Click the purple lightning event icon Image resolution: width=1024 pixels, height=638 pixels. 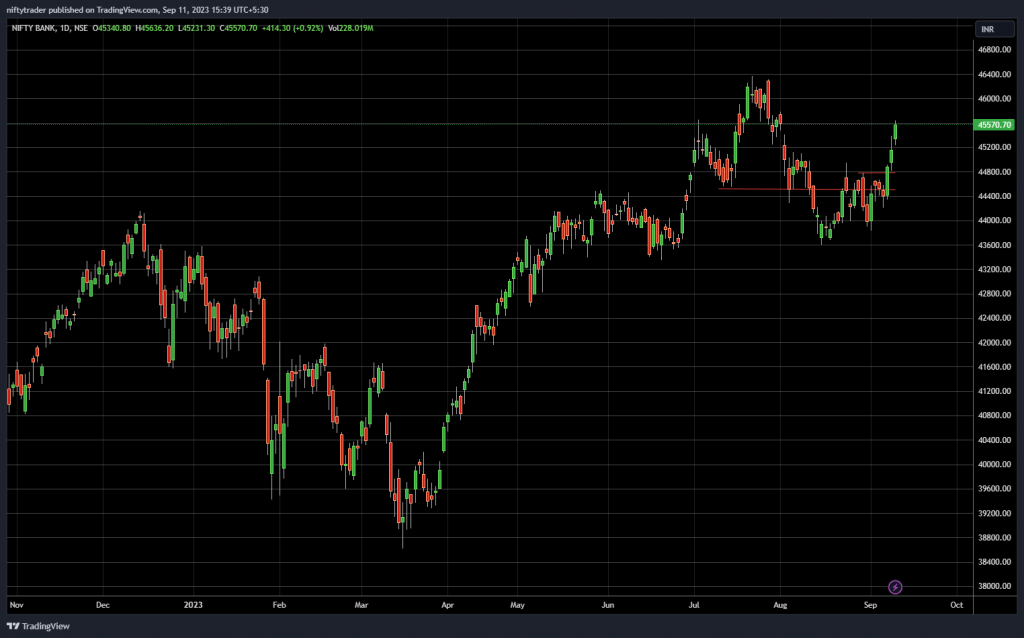895,587
